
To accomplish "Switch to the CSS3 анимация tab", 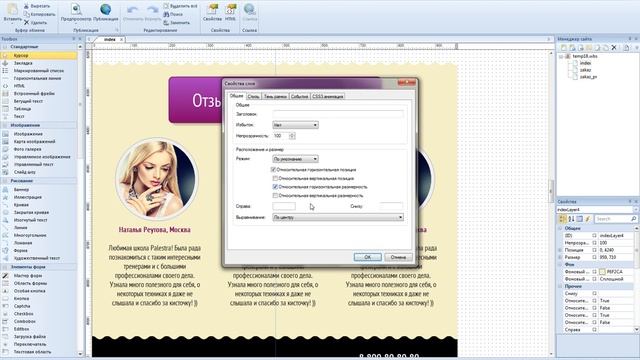I will click(328, 96).
